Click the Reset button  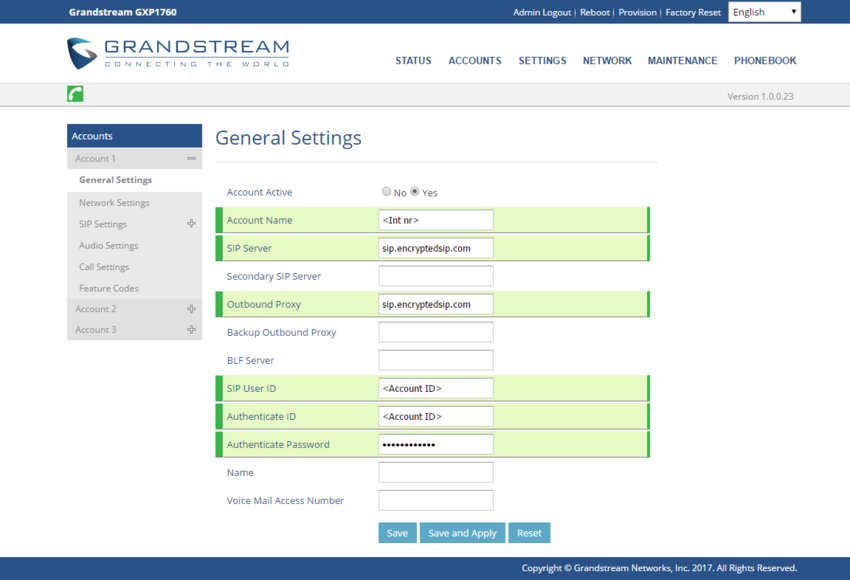tap(529, 533)
